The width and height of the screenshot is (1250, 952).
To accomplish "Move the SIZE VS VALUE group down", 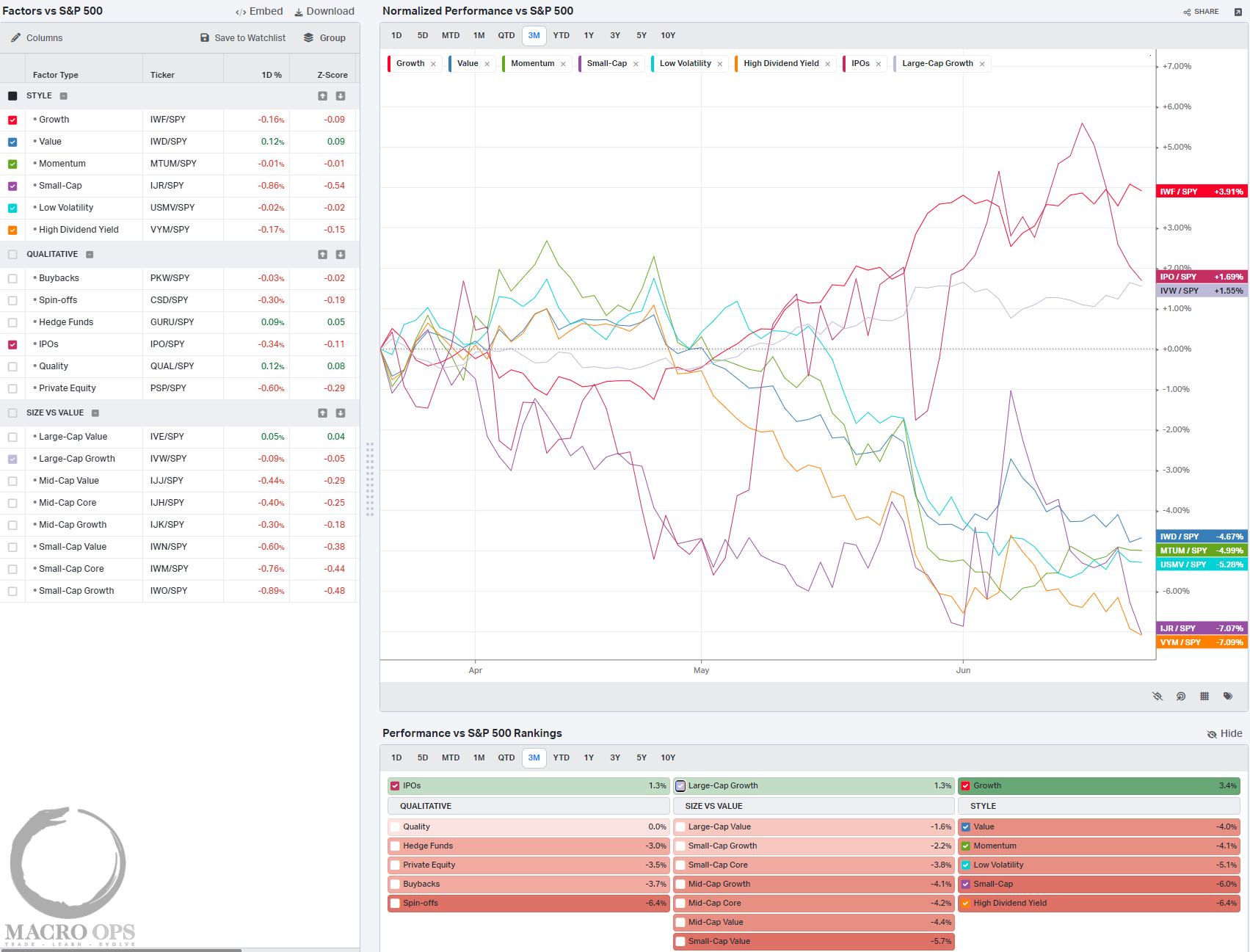I will pos(341,413).
